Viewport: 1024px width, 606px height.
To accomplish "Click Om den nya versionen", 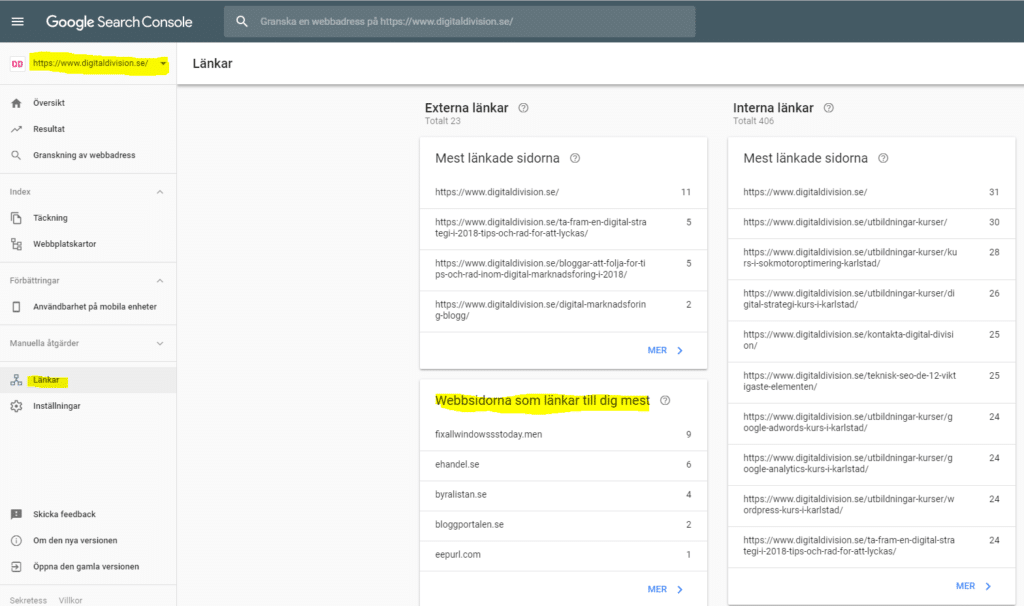I will tap(75, 541).
